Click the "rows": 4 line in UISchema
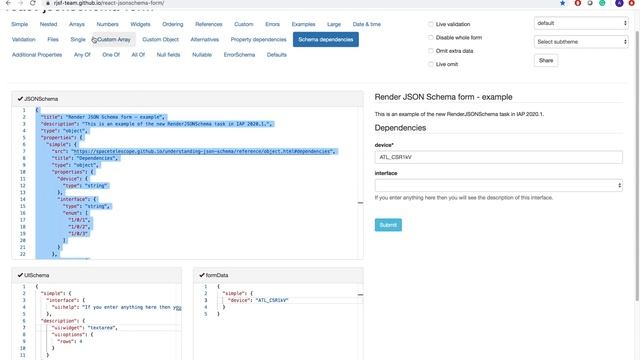 pos(69,341)
